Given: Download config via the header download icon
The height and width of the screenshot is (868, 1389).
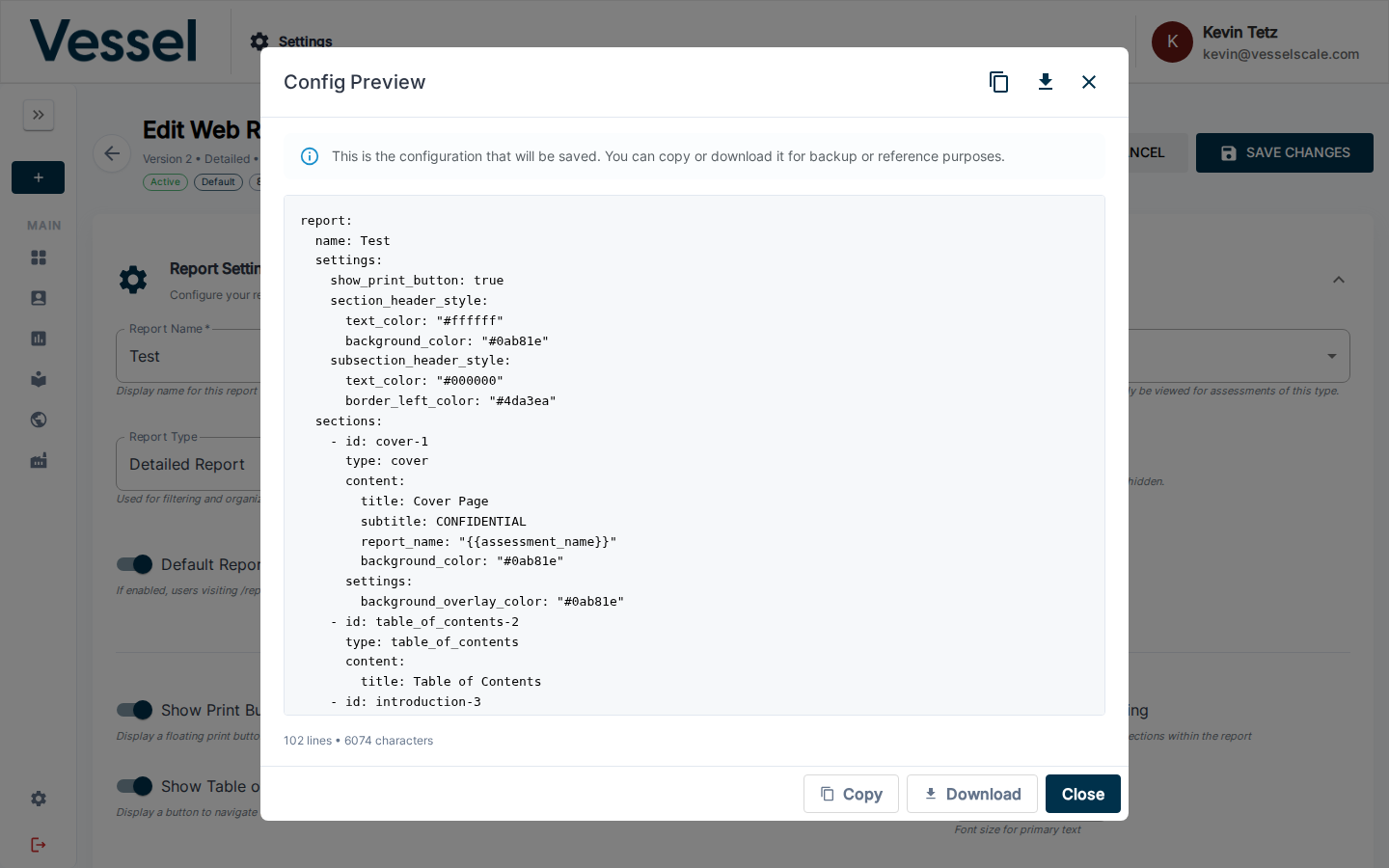Looking at the screenshot, I should coord(1046,82).
